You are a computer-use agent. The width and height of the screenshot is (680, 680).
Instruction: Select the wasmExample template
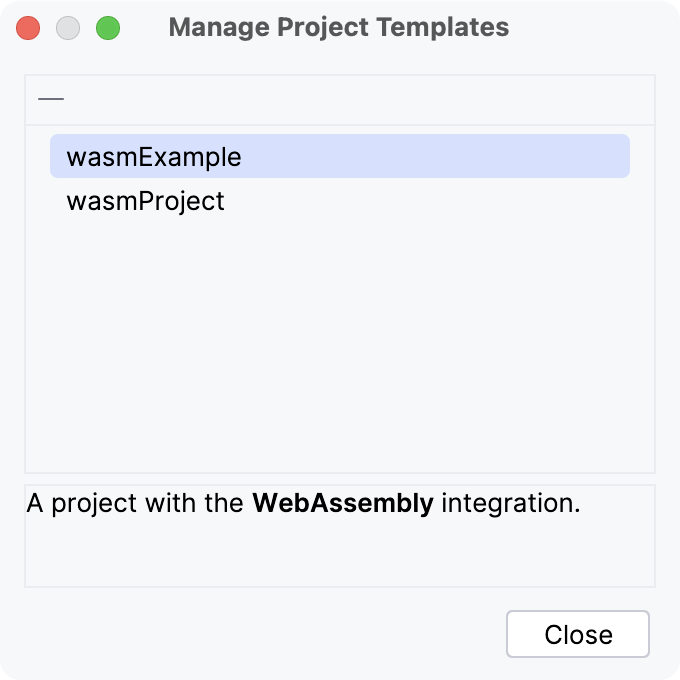coord(154,157)
